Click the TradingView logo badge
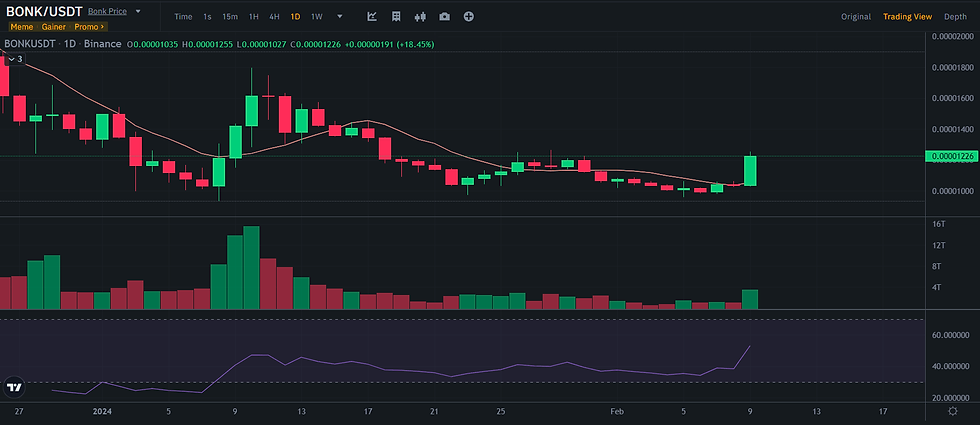Viewport: 980px width, 425px height. [x=14, y=388]
